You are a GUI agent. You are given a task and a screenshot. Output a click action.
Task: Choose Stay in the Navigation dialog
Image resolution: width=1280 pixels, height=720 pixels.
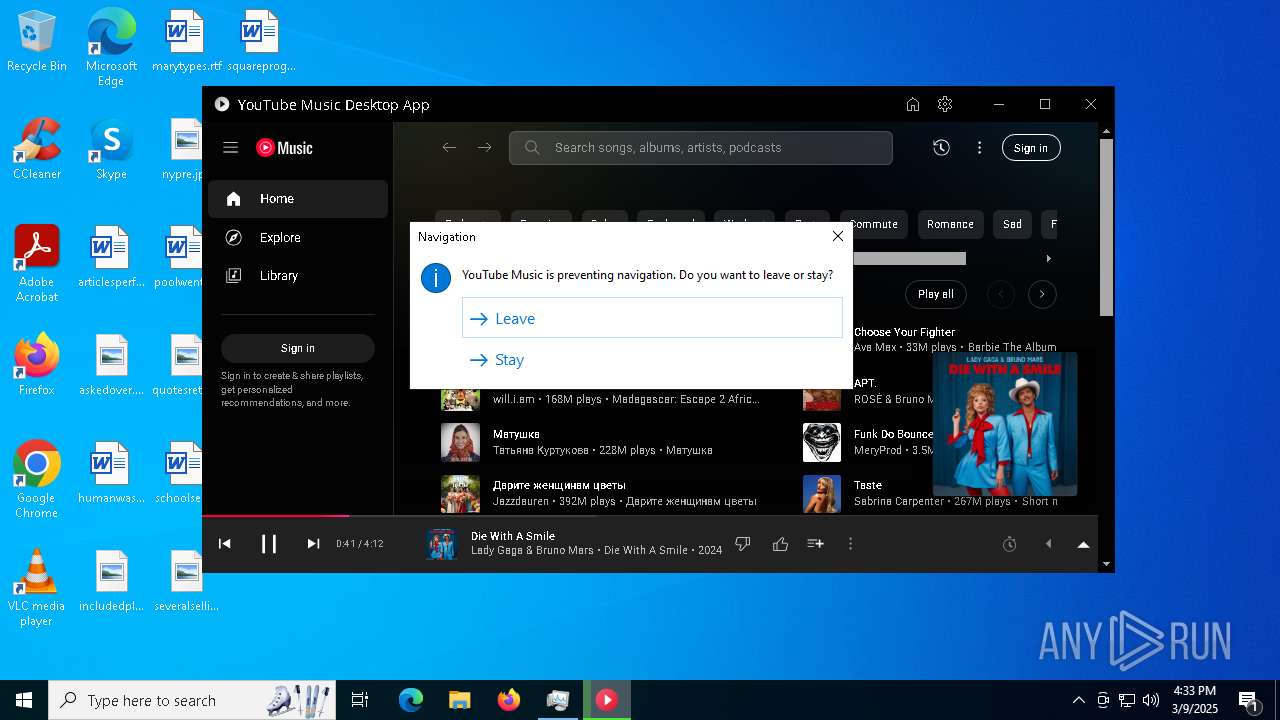click(652, 360)
